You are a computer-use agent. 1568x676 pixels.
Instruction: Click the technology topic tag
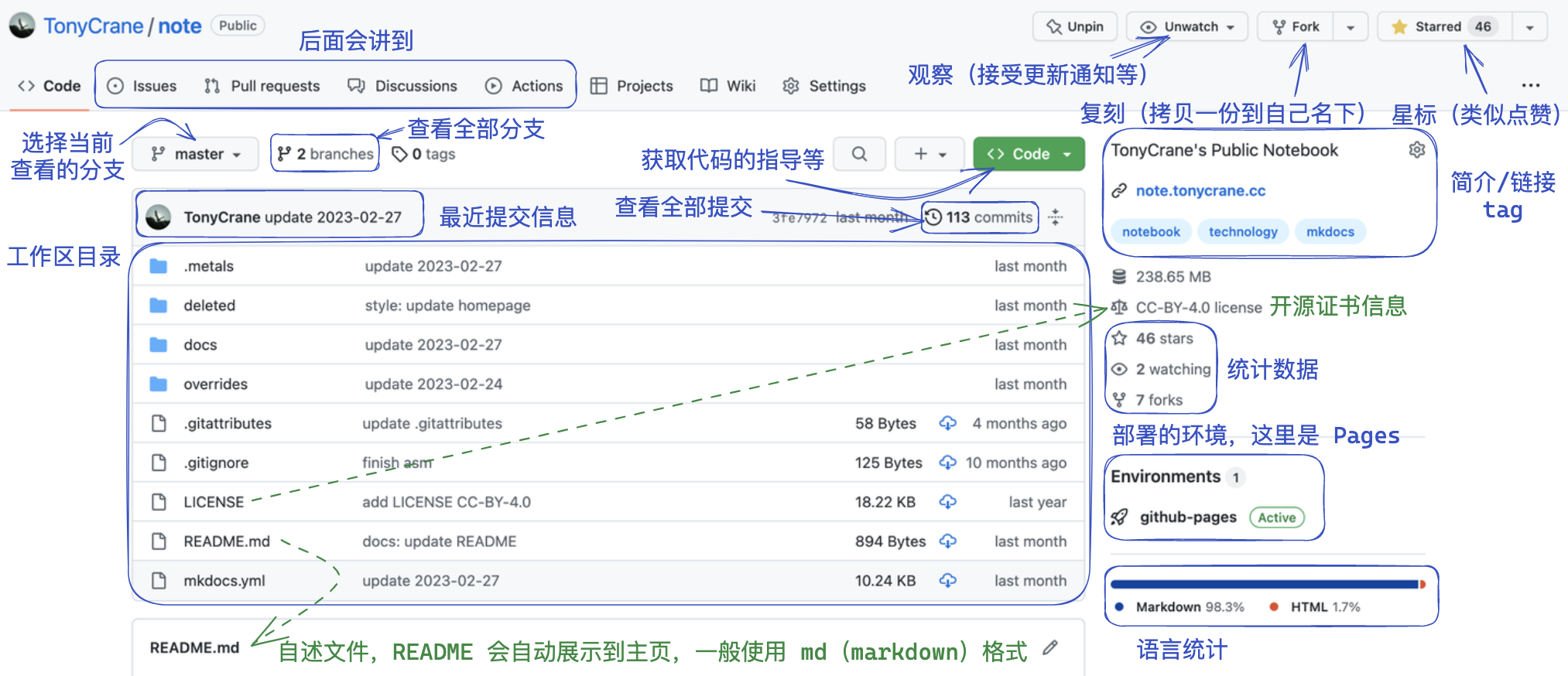pos(1243,232)
